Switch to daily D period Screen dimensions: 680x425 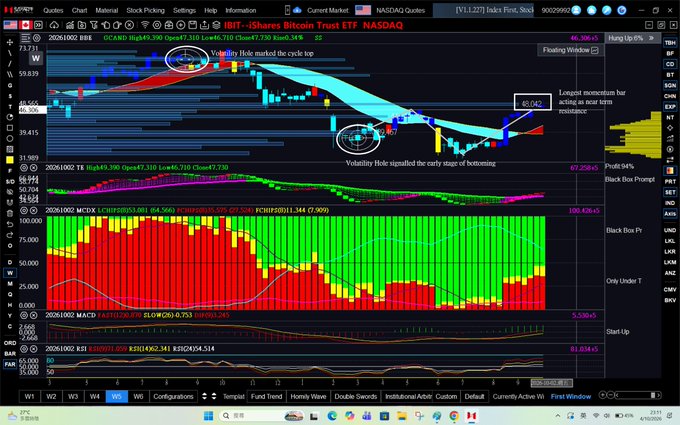click(x=10, y=262)
